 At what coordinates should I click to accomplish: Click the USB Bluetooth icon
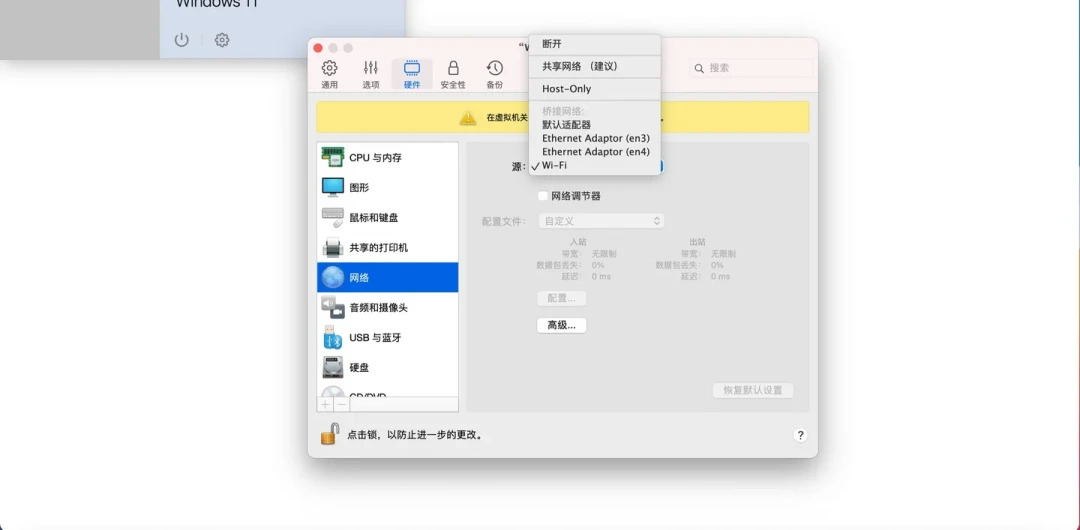[x=333, y=337]
